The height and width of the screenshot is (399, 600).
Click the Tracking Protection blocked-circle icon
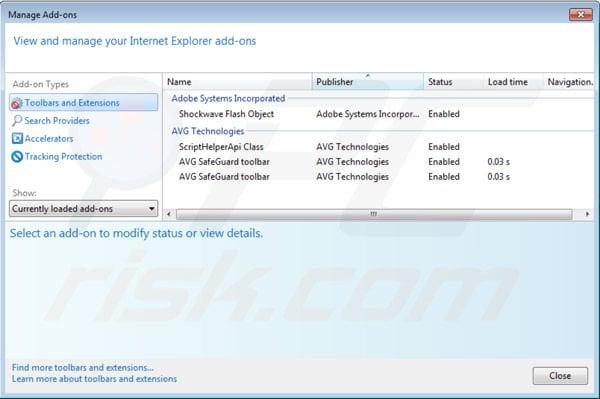click(x=17, y=156)
